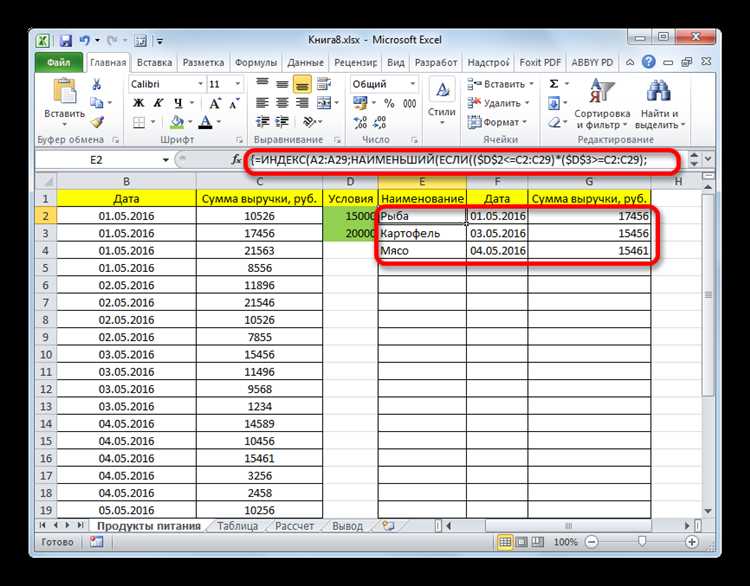This screenshot has width=750, height=586.
Task: Click column header C
Action: pos(259,181)
